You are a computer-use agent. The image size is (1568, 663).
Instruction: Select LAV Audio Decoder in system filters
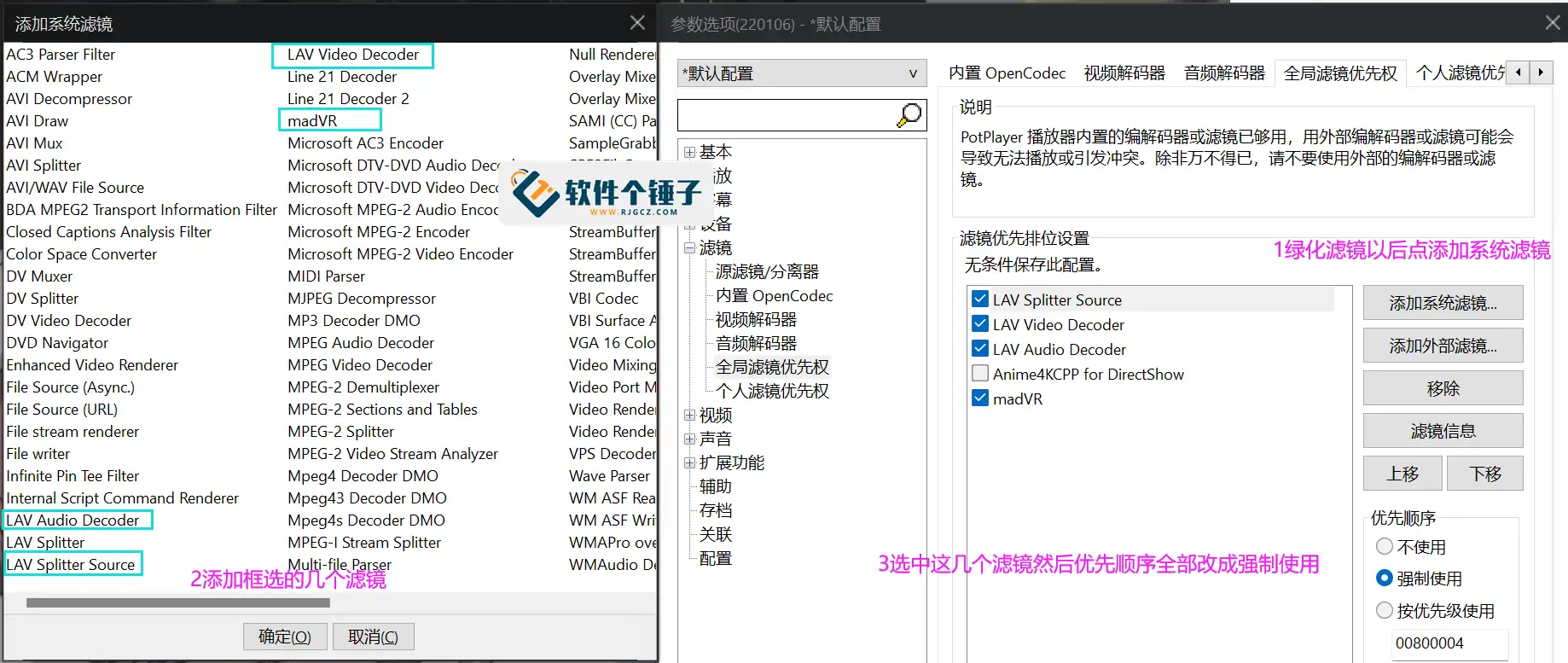tap(73, 521)
